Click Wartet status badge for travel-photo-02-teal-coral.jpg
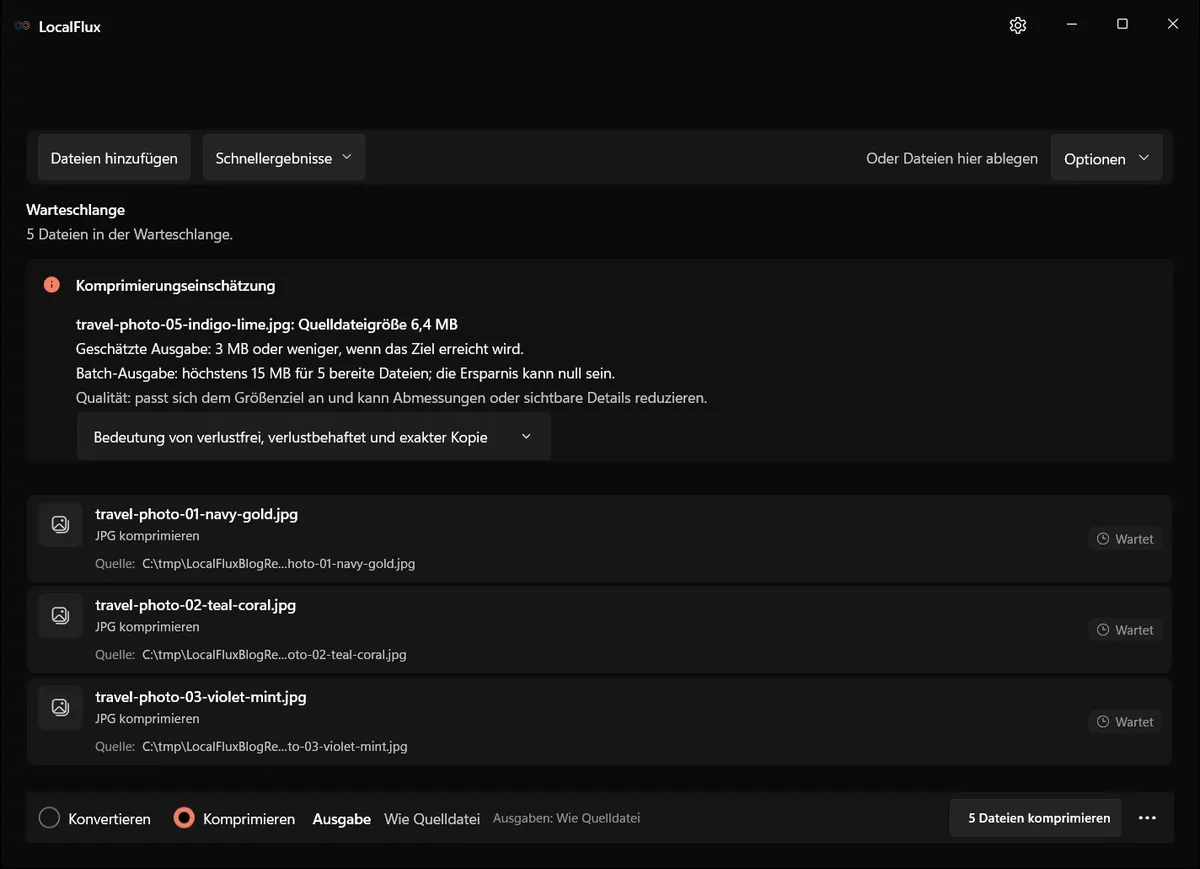The width and height of the screenshot is (1200, 869). click(x=1125, y=630)
